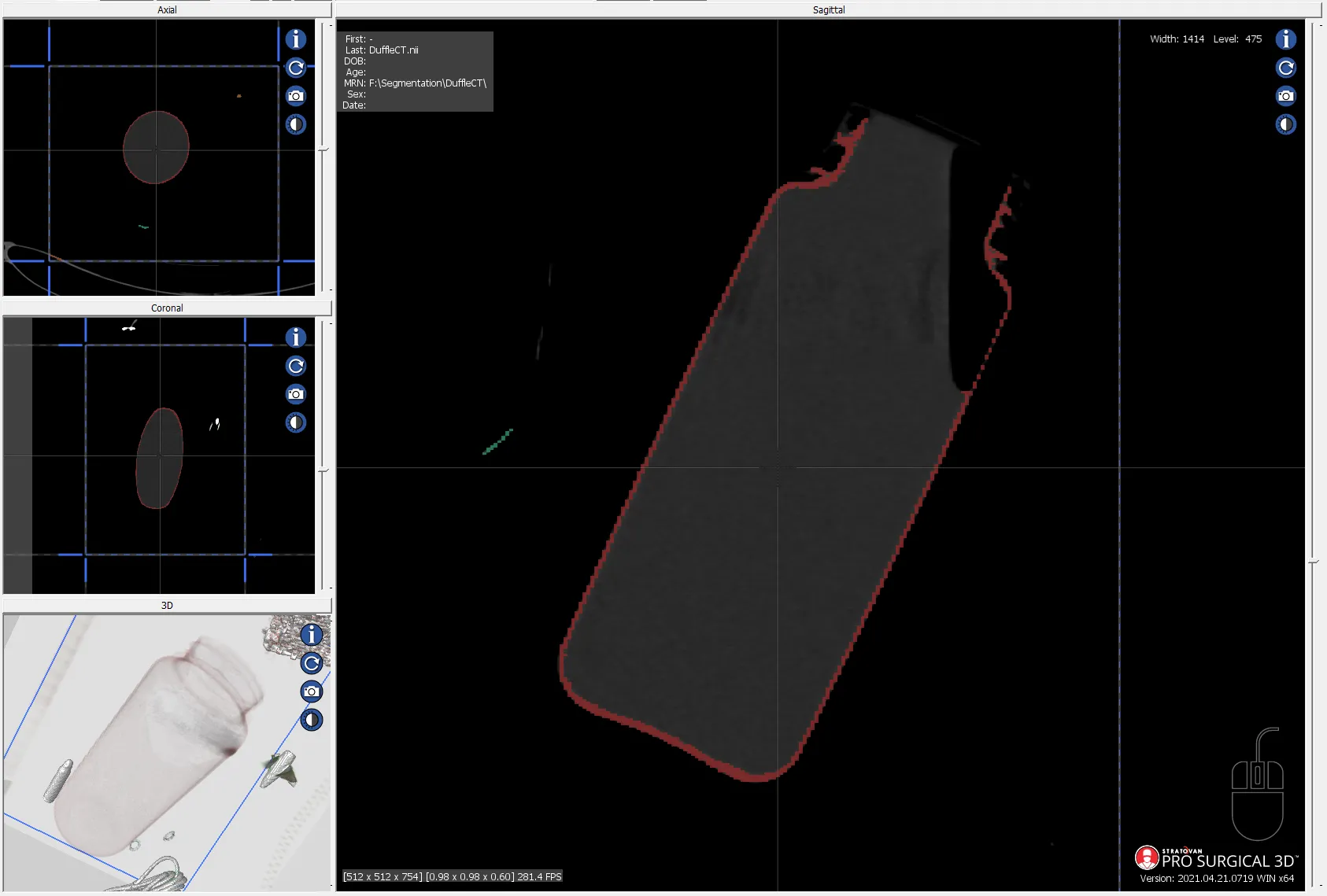Take a snapshot of Sagittal view
The image size is (1327, 896).
point(1286,96)
